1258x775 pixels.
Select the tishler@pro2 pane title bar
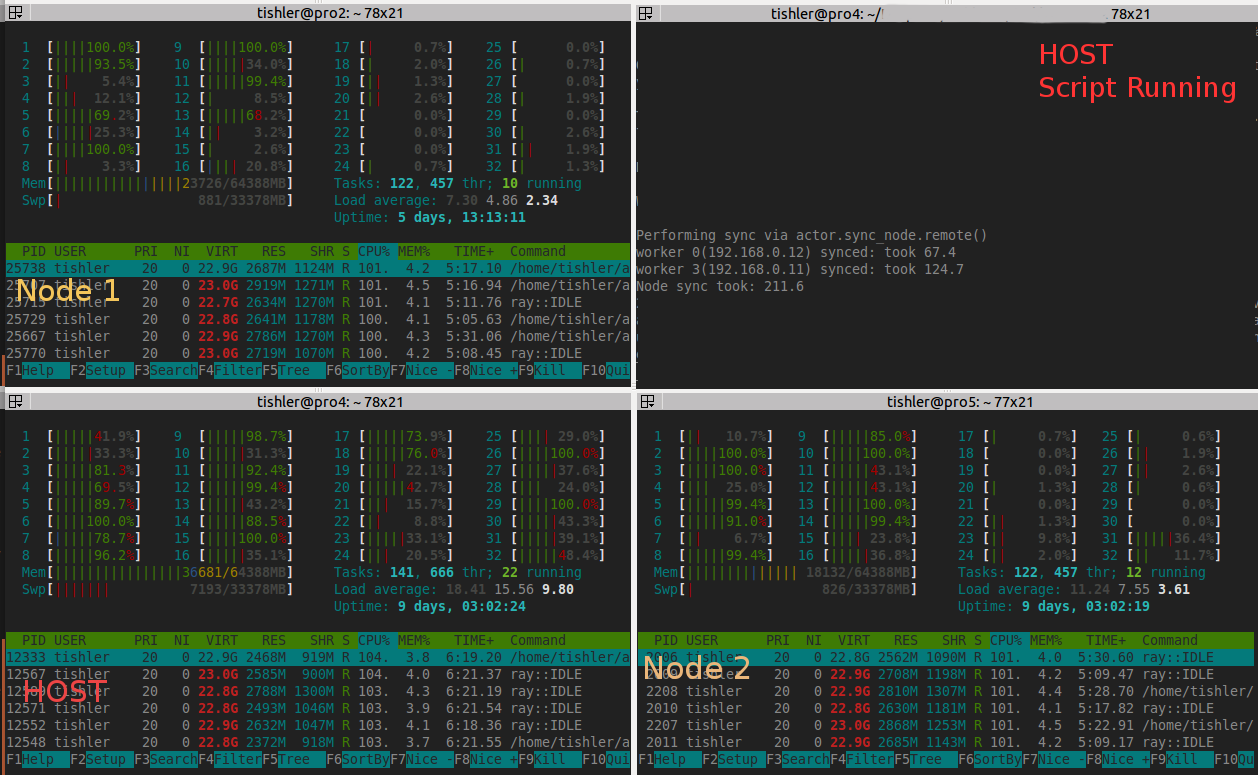(316, 13)
